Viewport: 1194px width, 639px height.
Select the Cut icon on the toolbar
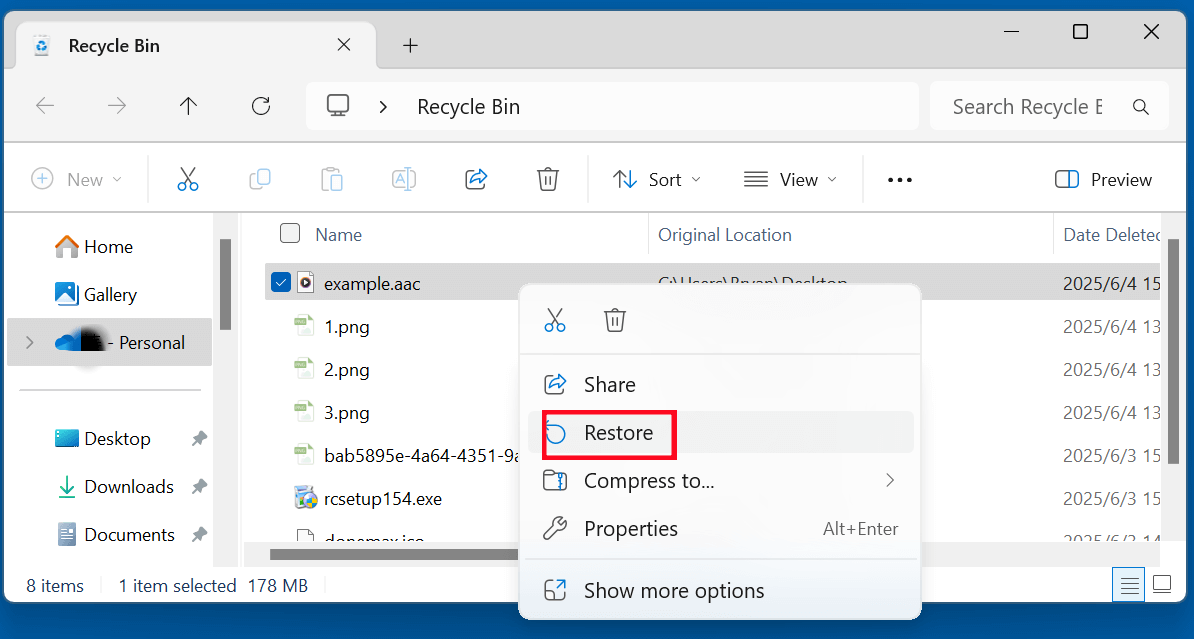pyautogui.click(x=187, y=179)
